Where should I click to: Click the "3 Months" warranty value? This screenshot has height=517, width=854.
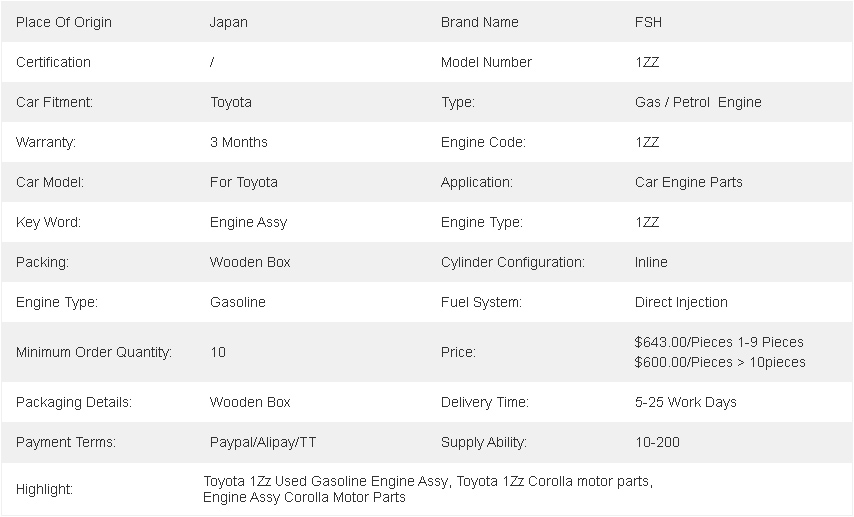coord(239,142)
